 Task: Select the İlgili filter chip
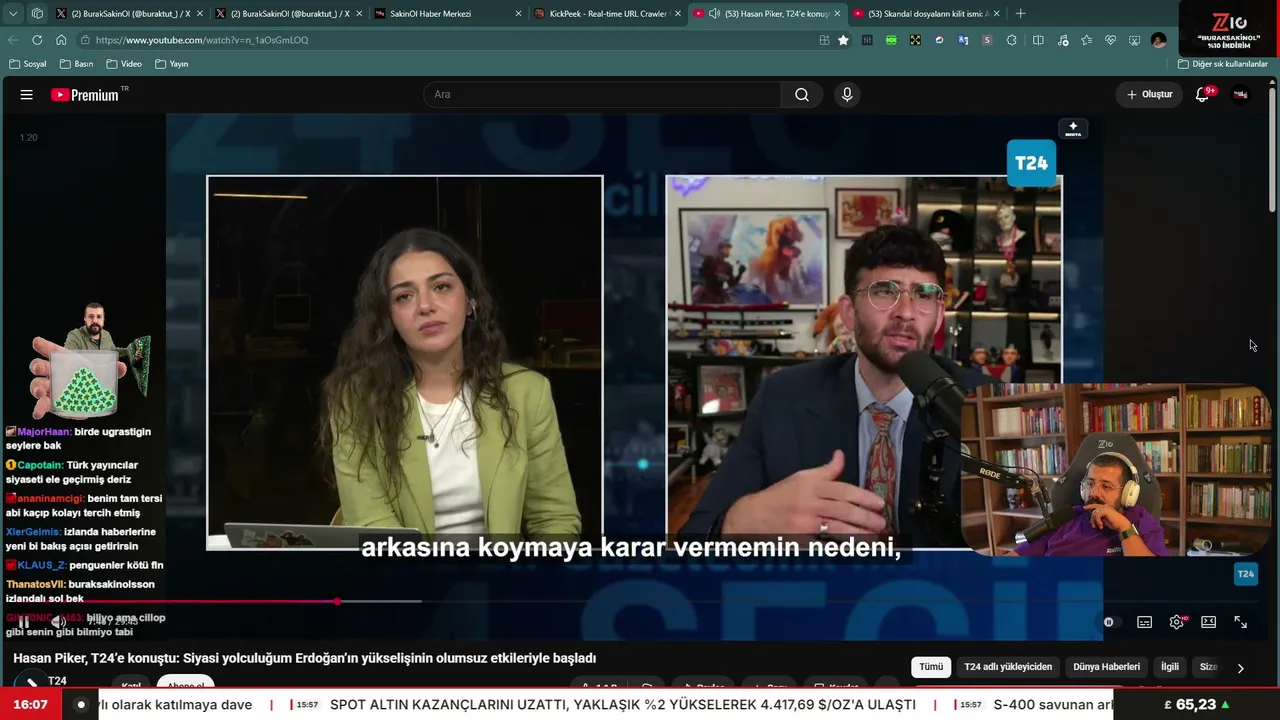pos(1170,667)
